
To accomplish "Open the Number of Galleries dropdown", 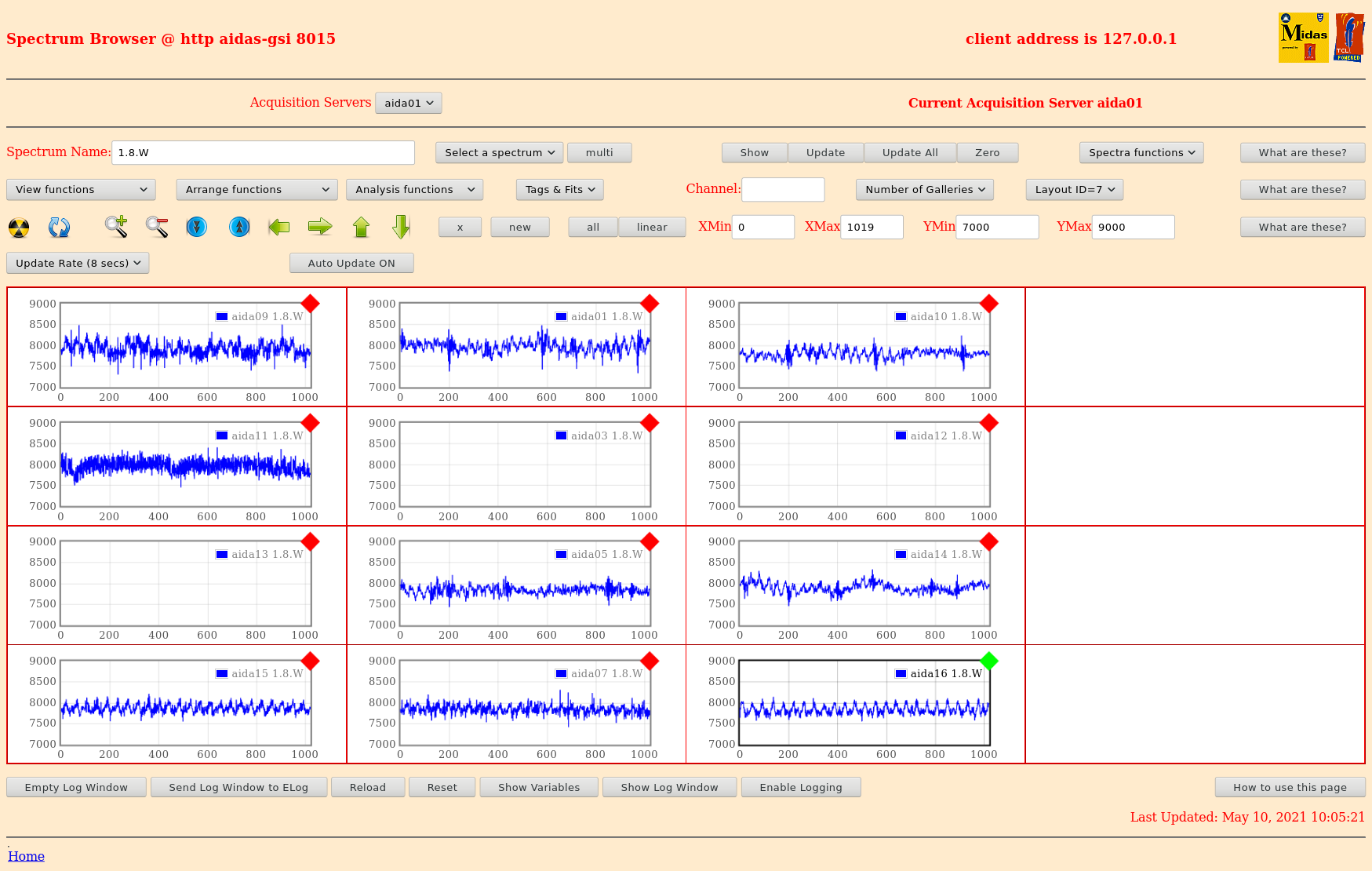I will click(x=925, y=190).
